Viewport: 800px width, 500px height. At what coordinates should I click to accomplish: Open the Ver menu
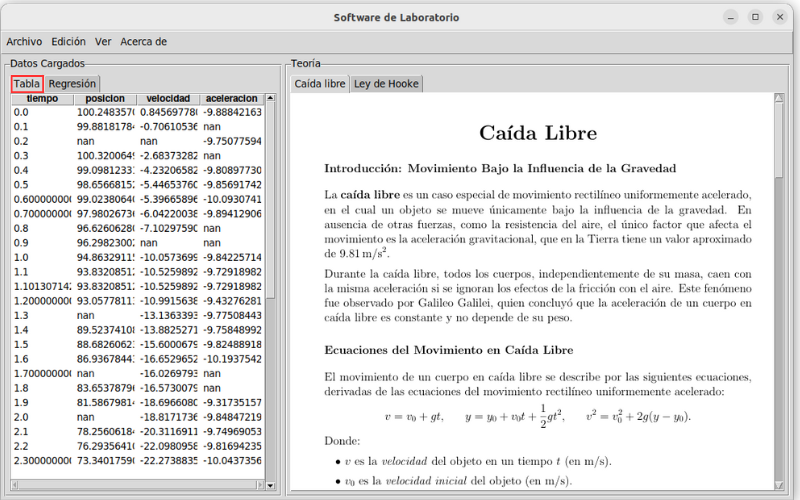(x=103, y=42)
